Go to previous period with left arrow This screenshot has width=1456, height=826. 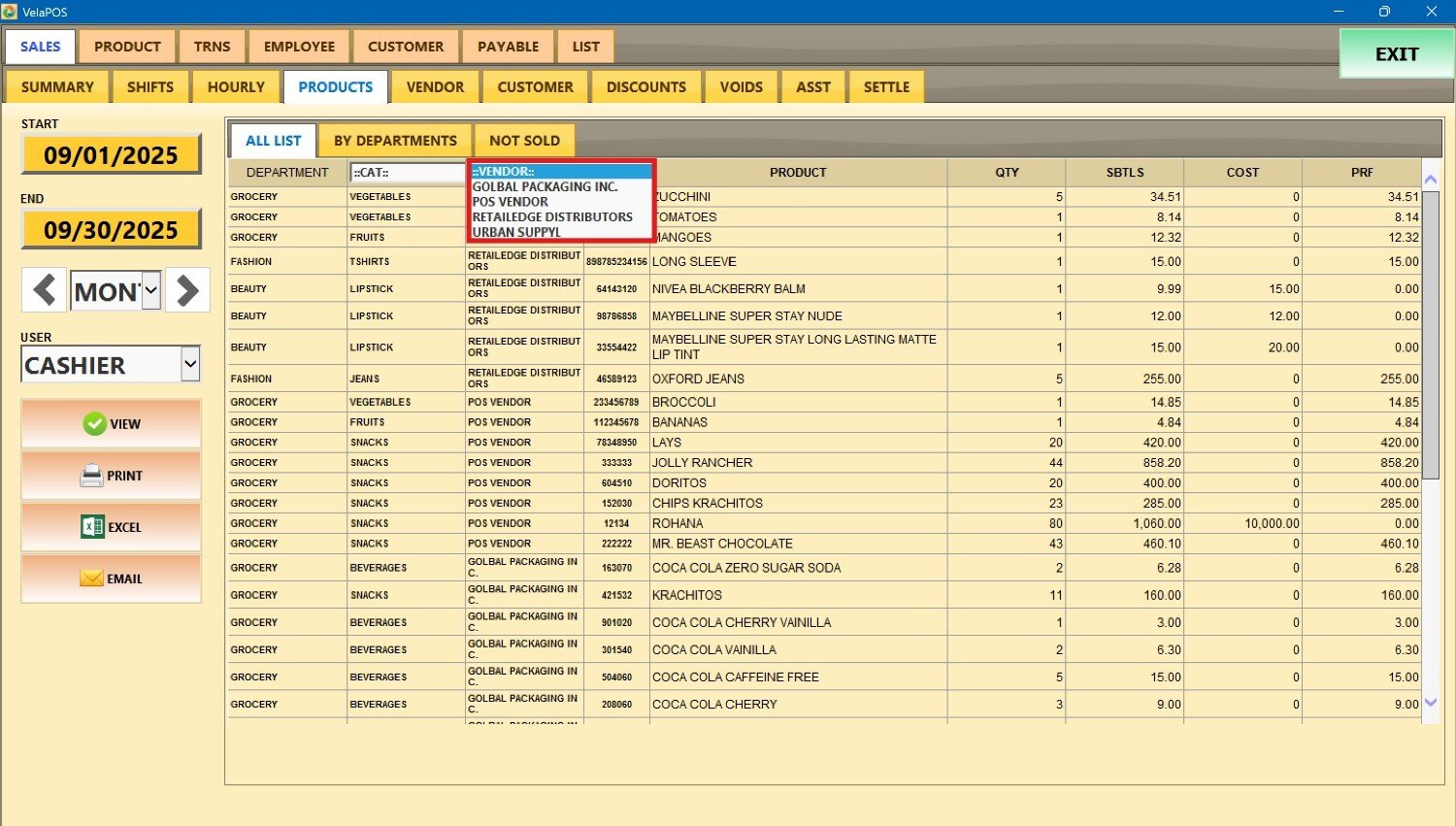(44, 290)
